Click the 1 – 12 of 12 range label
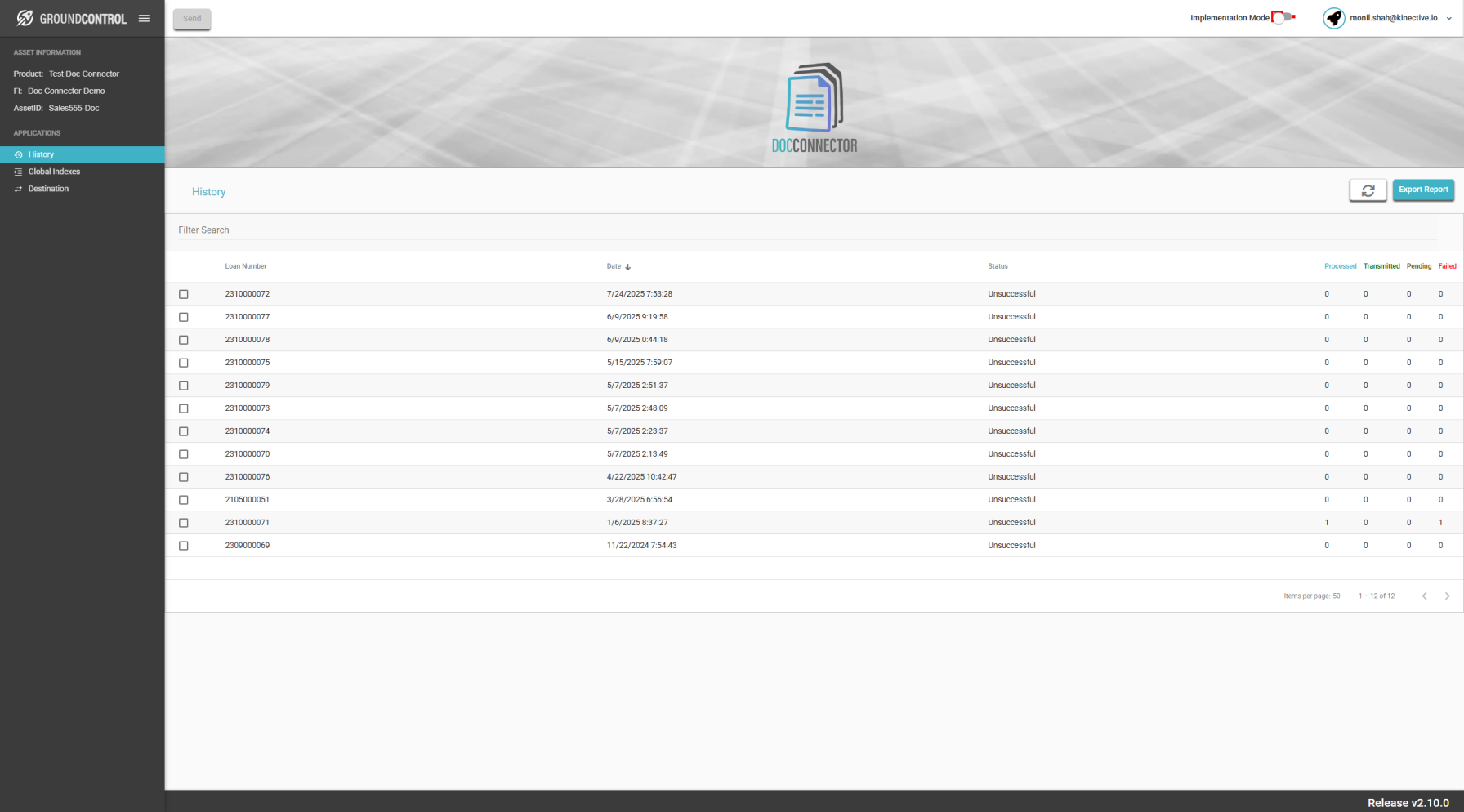 tap(1377, 596)
